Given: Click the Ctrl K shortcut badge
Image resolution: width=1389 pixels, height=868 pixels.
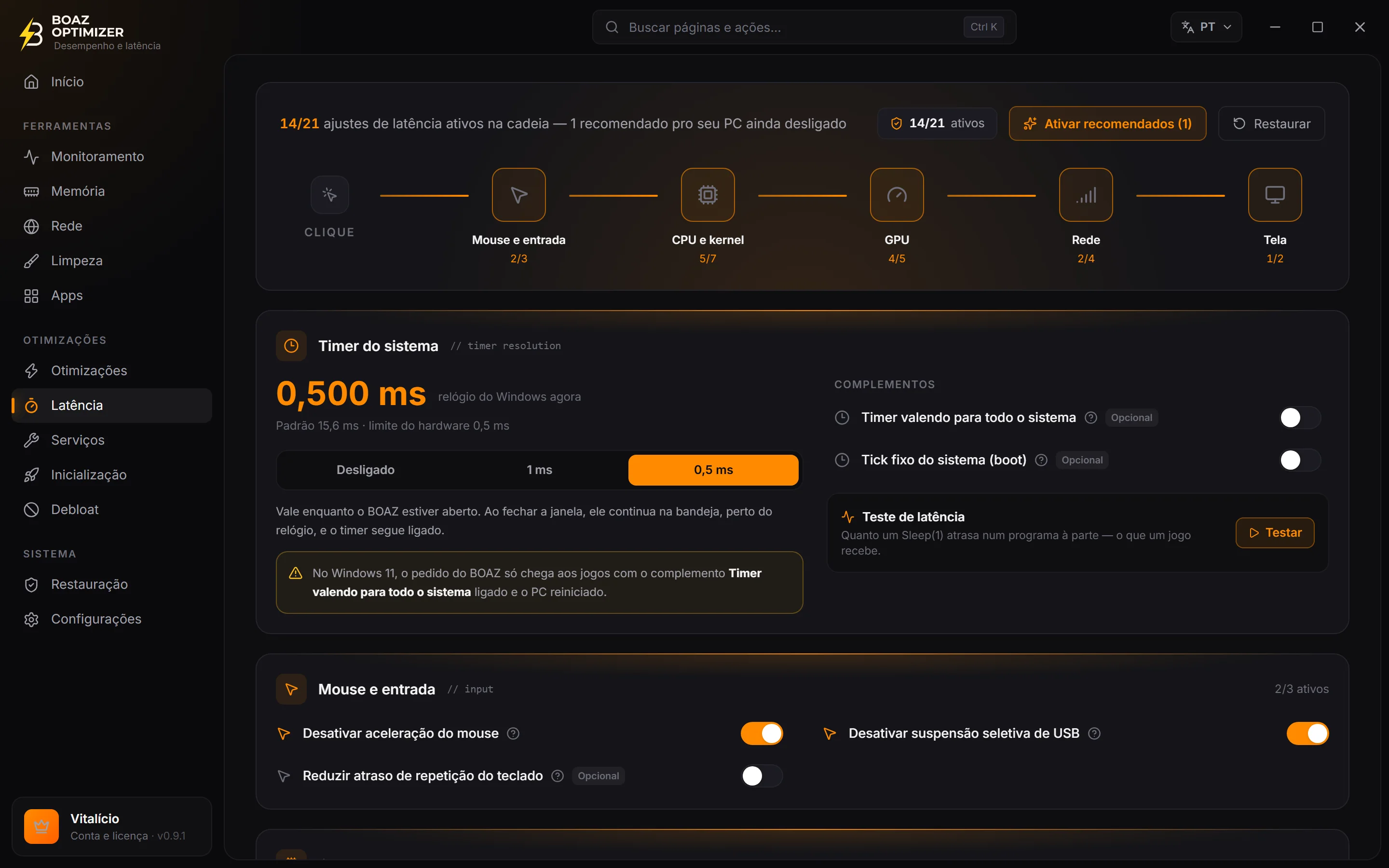Looking at the screenshot, I should tap(983, 27).
